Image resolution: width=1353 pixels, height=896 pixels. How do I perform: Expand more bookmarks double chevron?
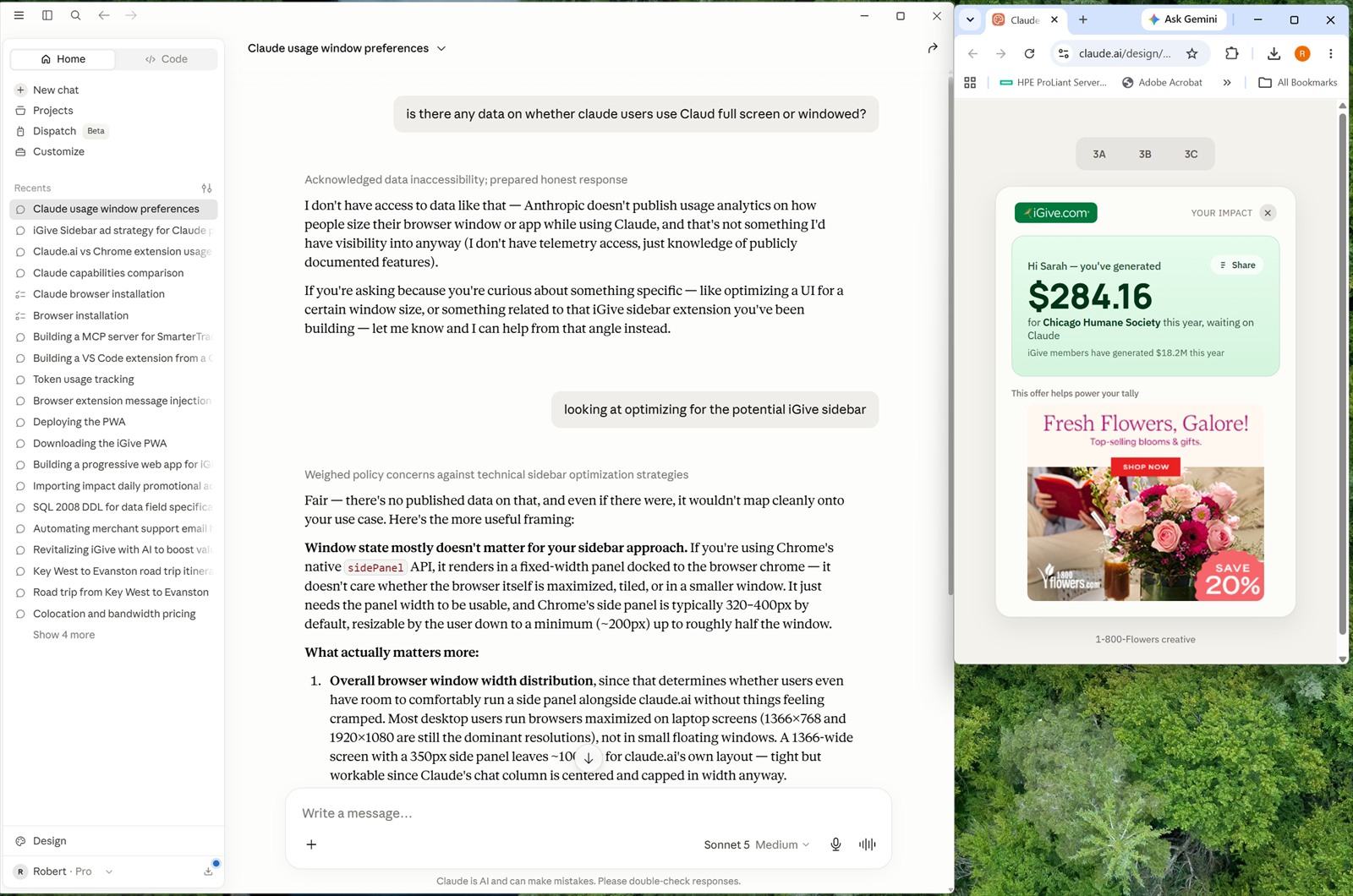[x=1227, y=82]
